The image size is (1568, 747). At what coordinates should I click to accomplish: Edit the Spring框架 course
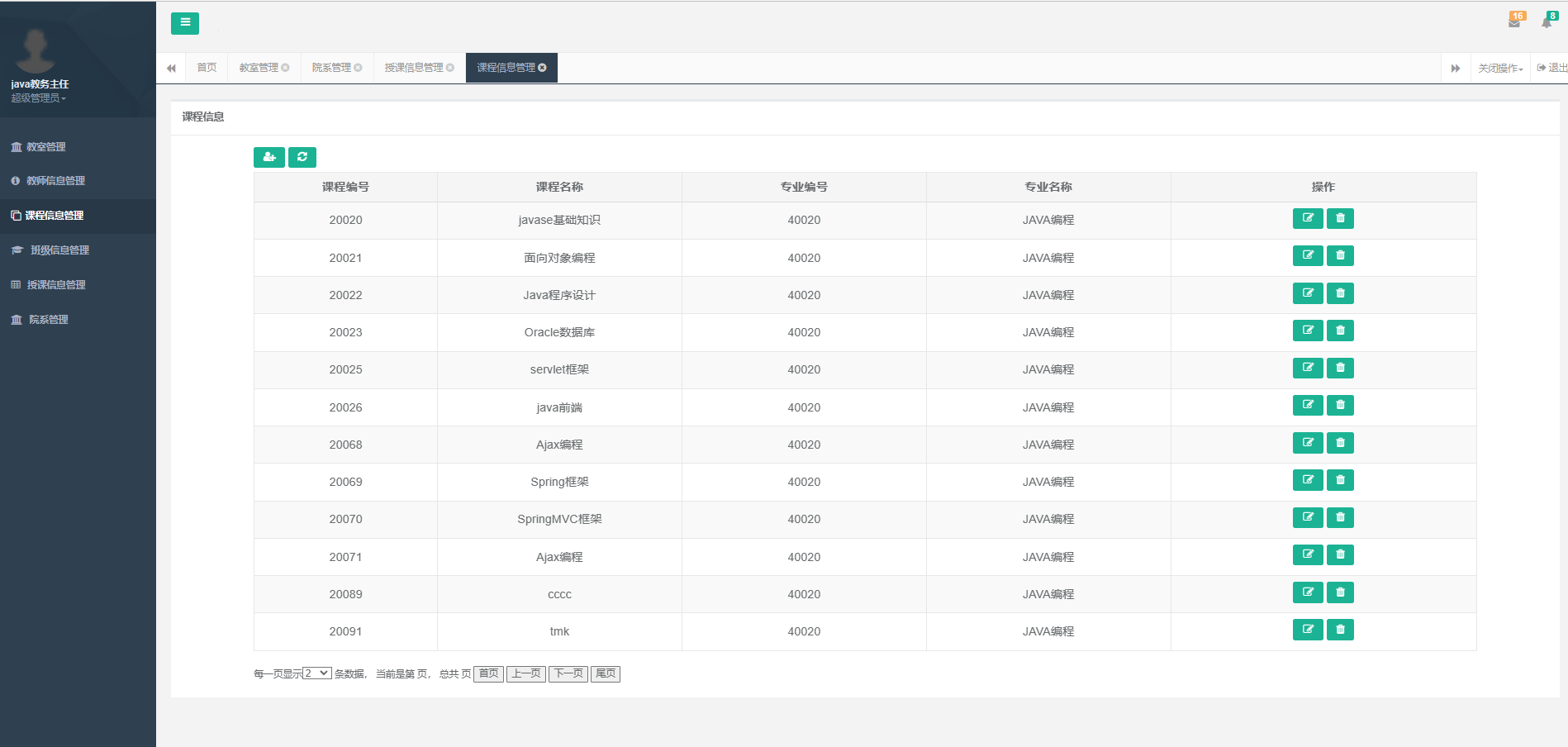pos(1308,480)
